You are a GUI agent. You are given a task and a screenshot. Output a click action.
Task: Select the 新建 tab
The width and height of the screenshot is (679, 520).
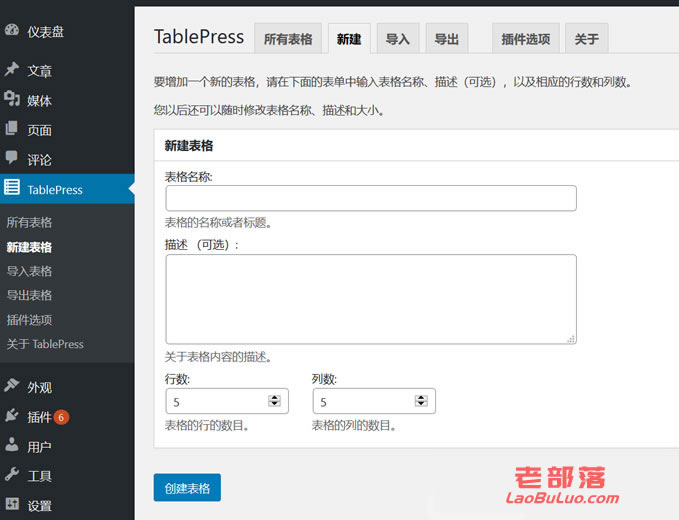[x=349, y=39]
